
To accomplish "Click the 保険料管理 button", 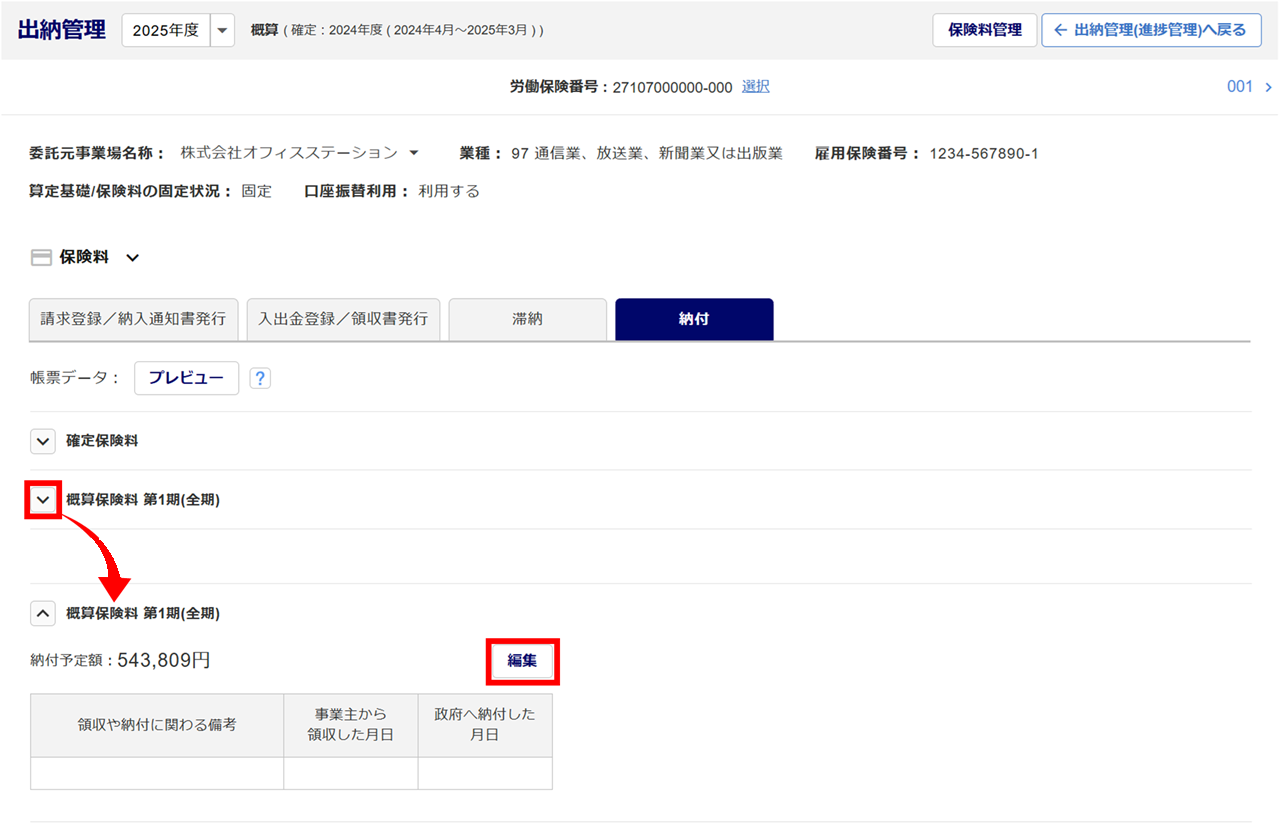I will [985, 30].
